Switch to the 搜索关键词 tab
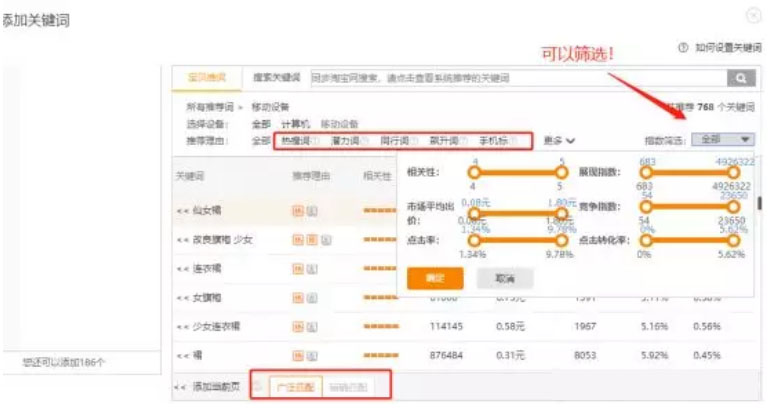The height and width of the screenshot is (411, 772). pos(276,77)
